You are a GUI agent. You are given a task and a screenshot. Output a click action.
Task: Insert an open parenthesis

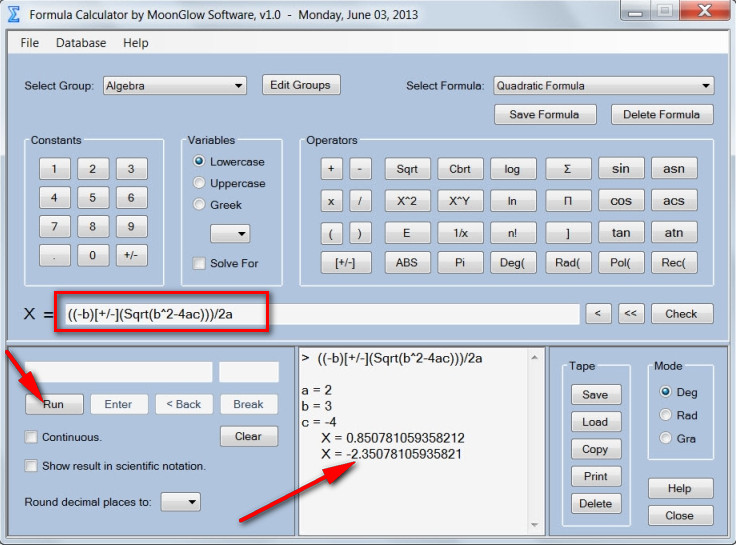(x=331, y=233)
